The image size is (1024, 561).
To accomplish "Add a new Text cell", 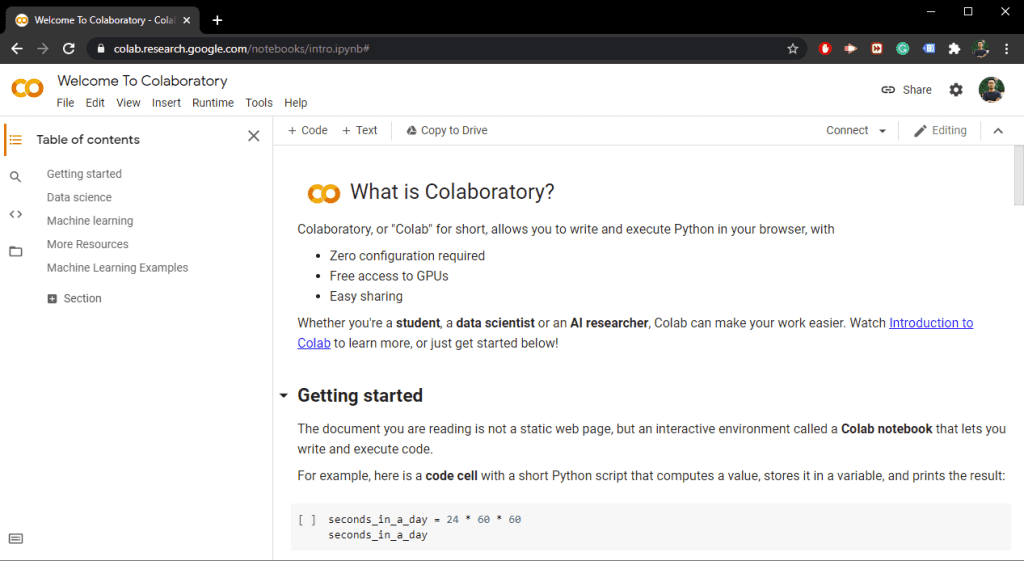I will [x=360, y=131].
